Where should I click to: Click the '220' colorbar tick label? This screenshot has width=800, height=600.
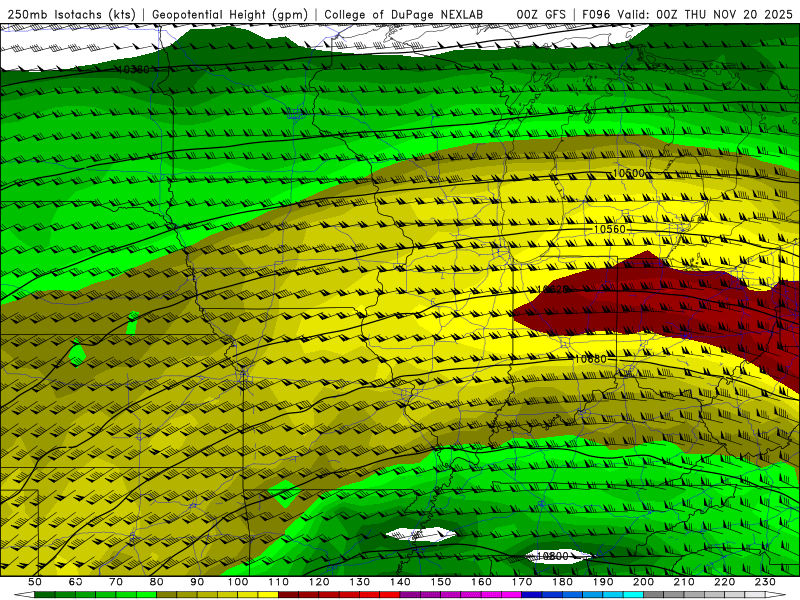(x=724, y=582)
